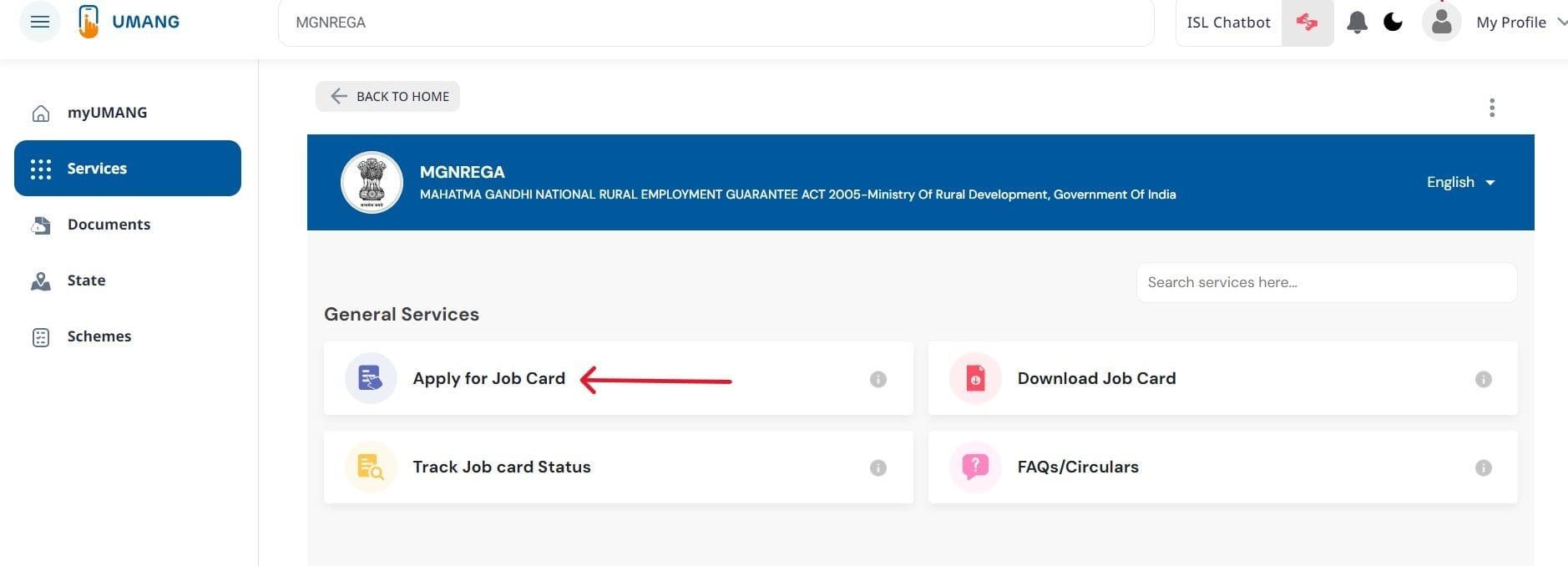The height and width of the screenshot is (566, 1568).
Task: Select Services in the sidebar
Action: 128,169
